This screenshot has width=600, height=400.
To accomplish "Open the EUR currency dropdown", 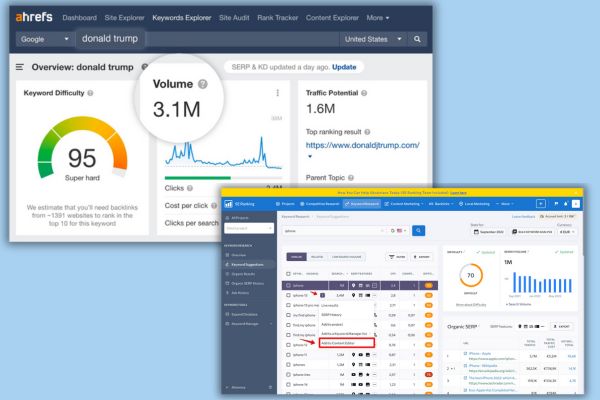I will [567, 232].
